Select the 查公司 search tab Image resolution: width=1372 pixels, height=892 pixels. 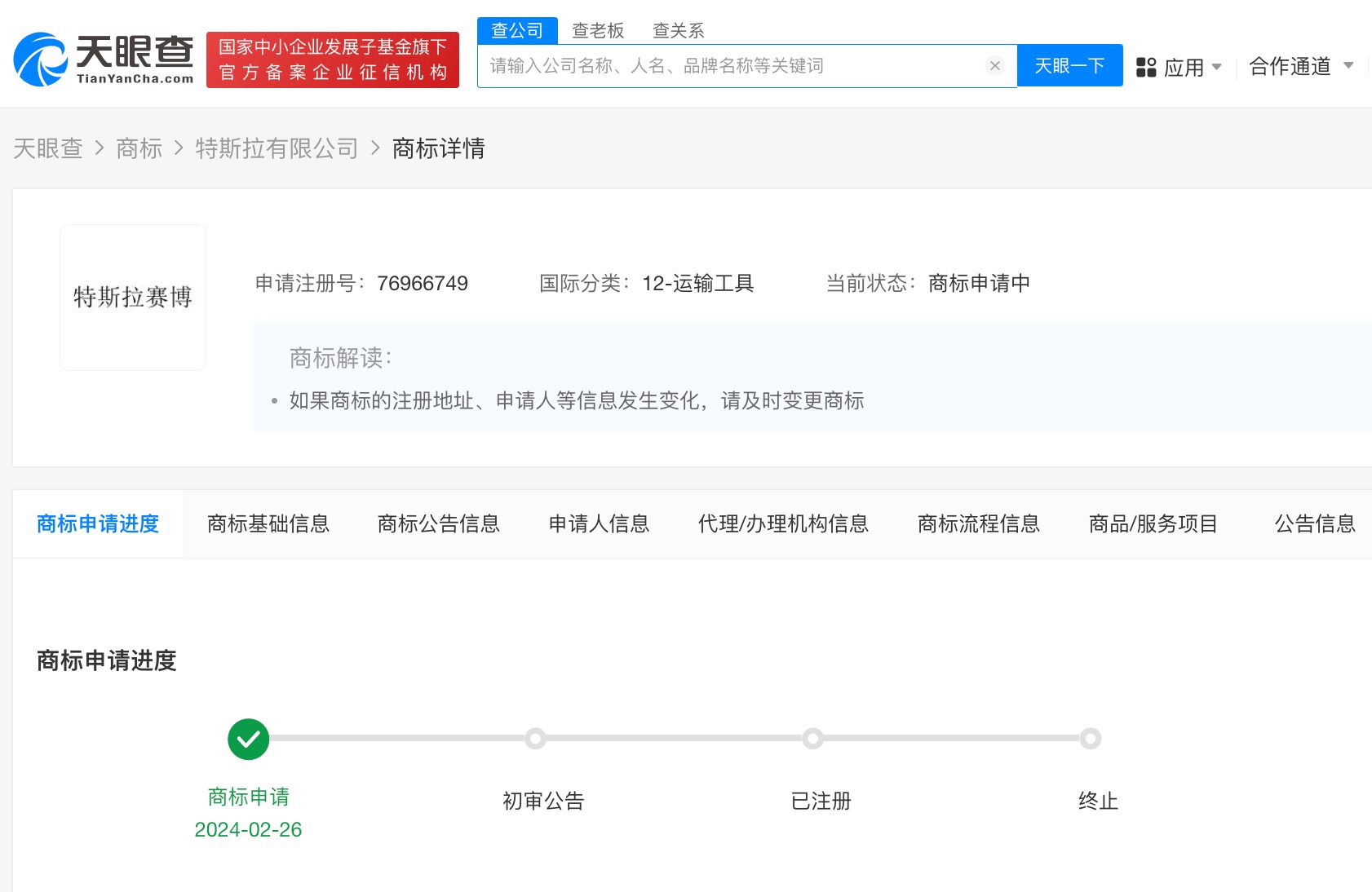[517, 30]
